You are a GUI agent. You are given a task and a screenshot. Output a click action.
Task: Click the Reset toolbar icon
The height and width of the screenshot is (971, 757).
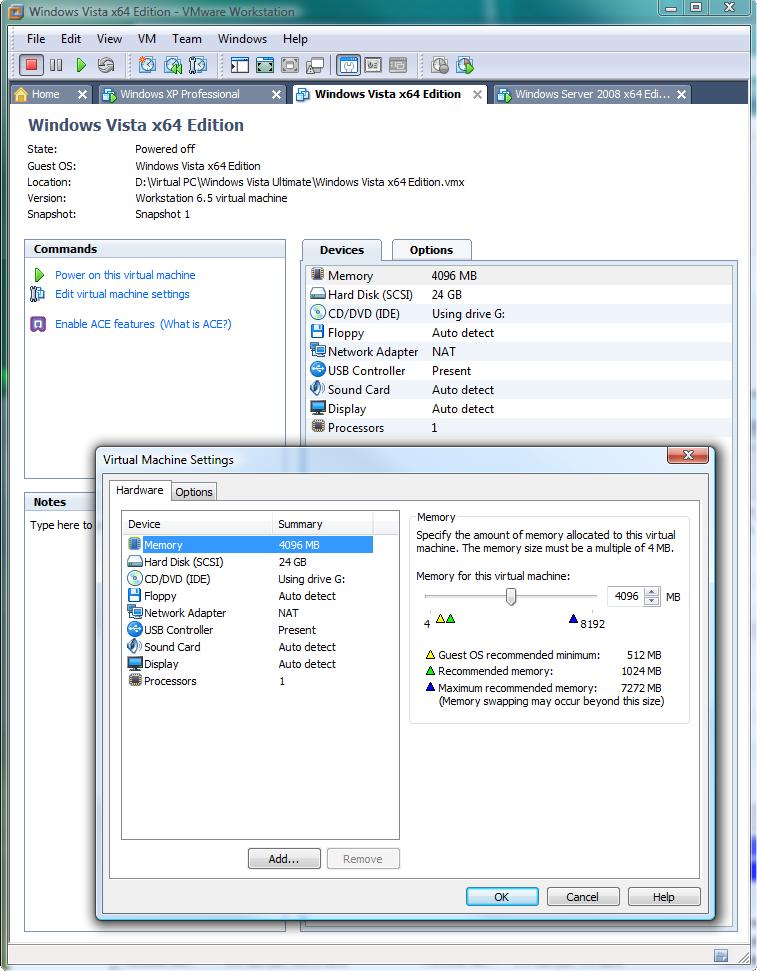click(106, 65)
